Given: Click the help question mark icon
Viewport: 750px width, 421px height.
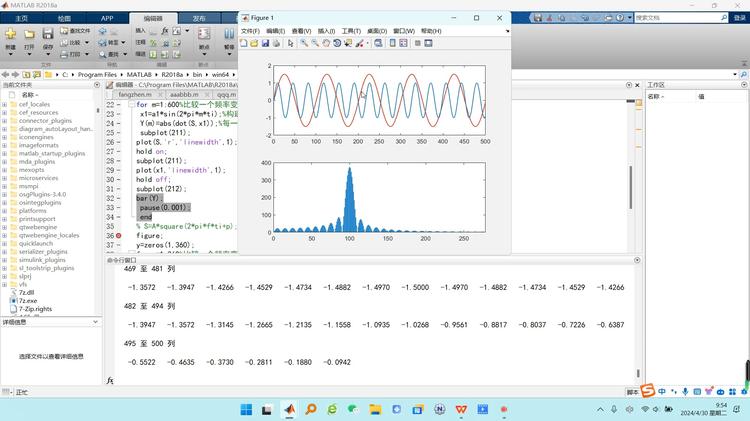Looking at the screenshot, I should click(x=620, y=18).
